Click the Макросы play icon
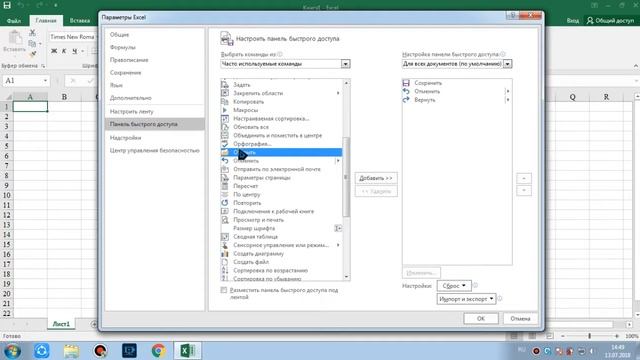Screen dimensions: 640x360 click(224, 110)
